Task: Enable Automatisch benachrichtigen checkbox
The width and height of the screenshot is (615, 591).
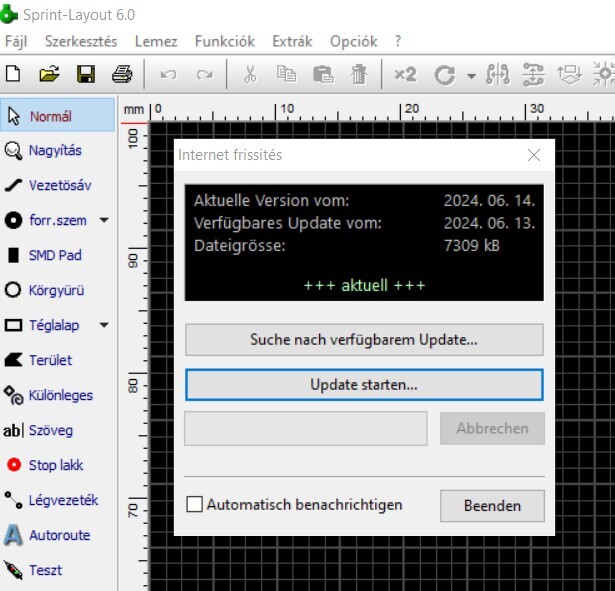Action: [x=195, y=504]
